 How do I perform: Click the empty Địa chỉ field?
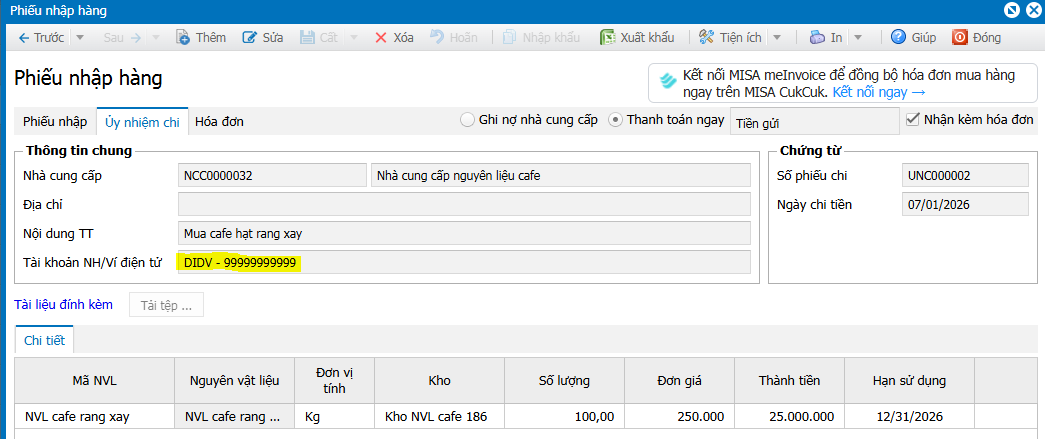tap(464, 205)
